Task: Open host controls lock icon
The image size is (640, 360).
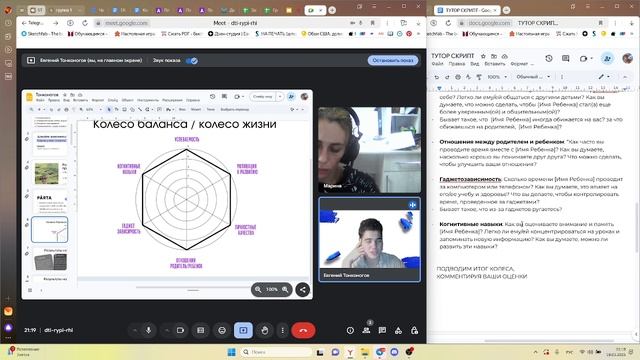Action: tap(414, 331)
